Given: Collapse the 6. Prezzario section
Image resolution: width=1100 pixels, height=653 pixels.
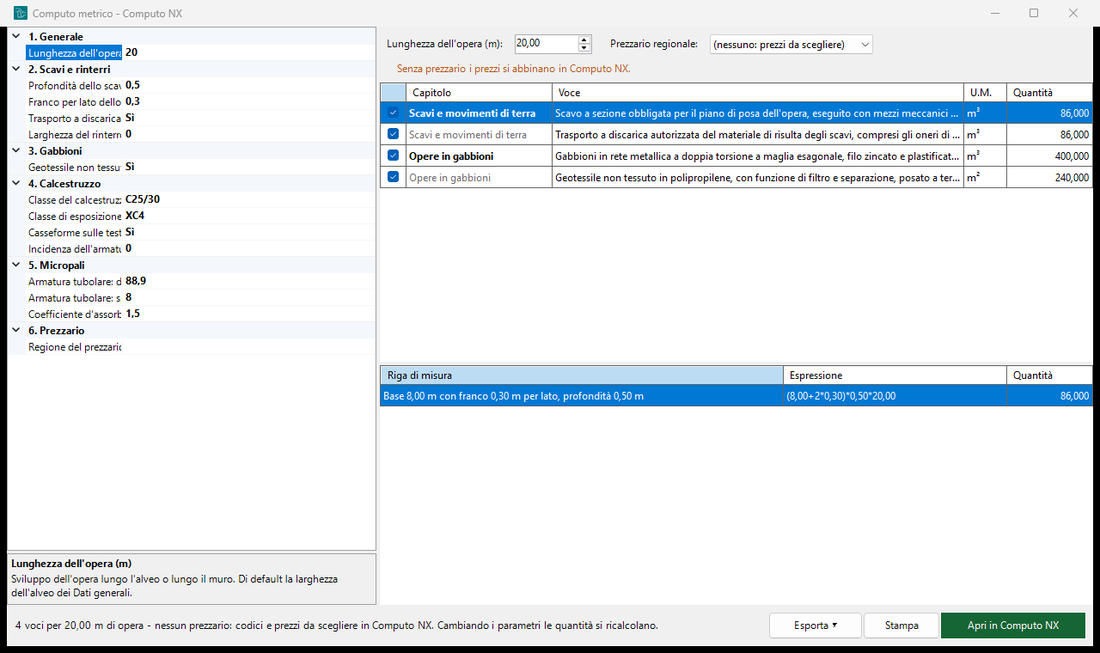Looking at the screenshot, I should (x=16, y=330).
